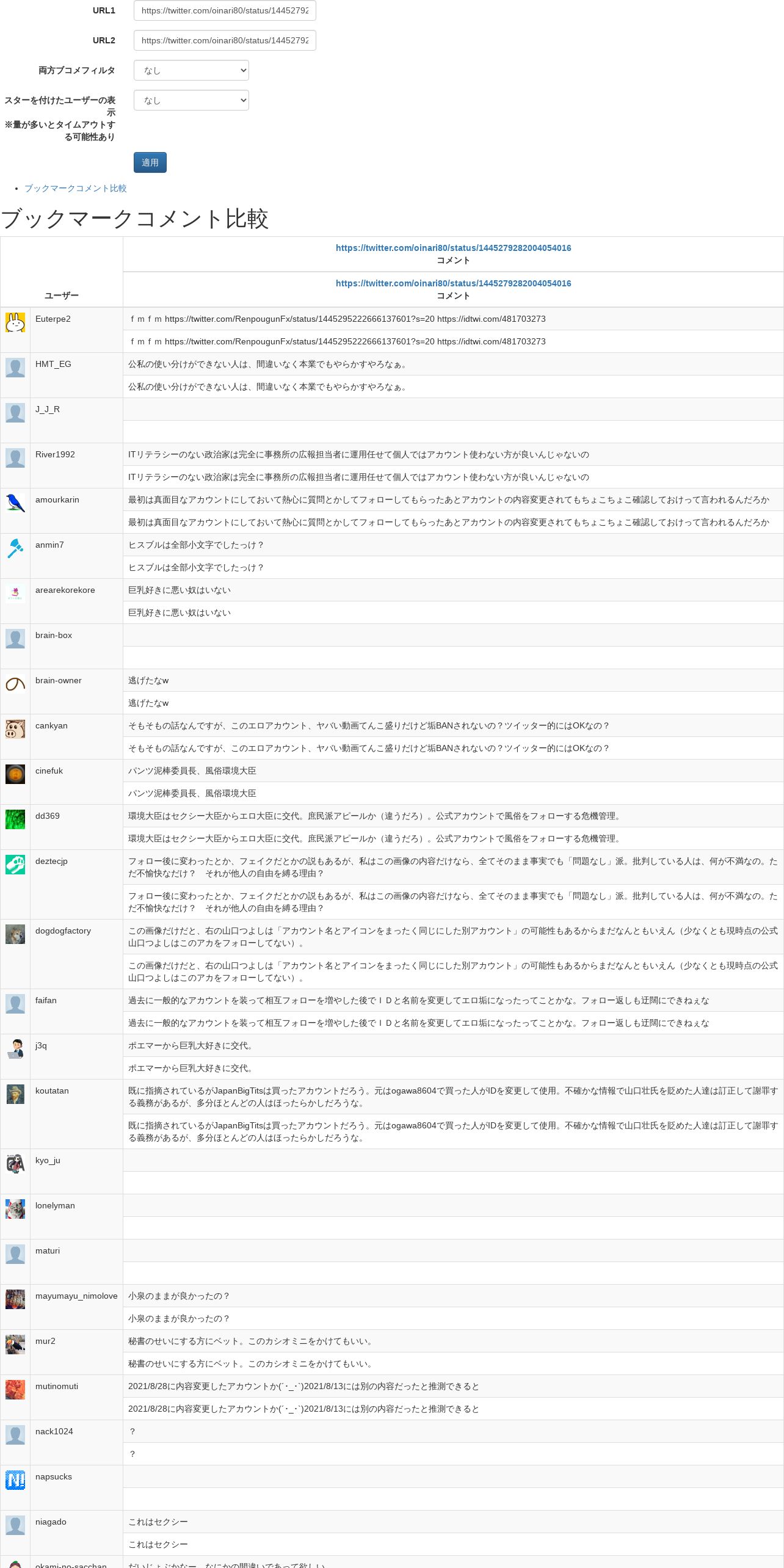Click the username napsucks

pos(54,1476)
